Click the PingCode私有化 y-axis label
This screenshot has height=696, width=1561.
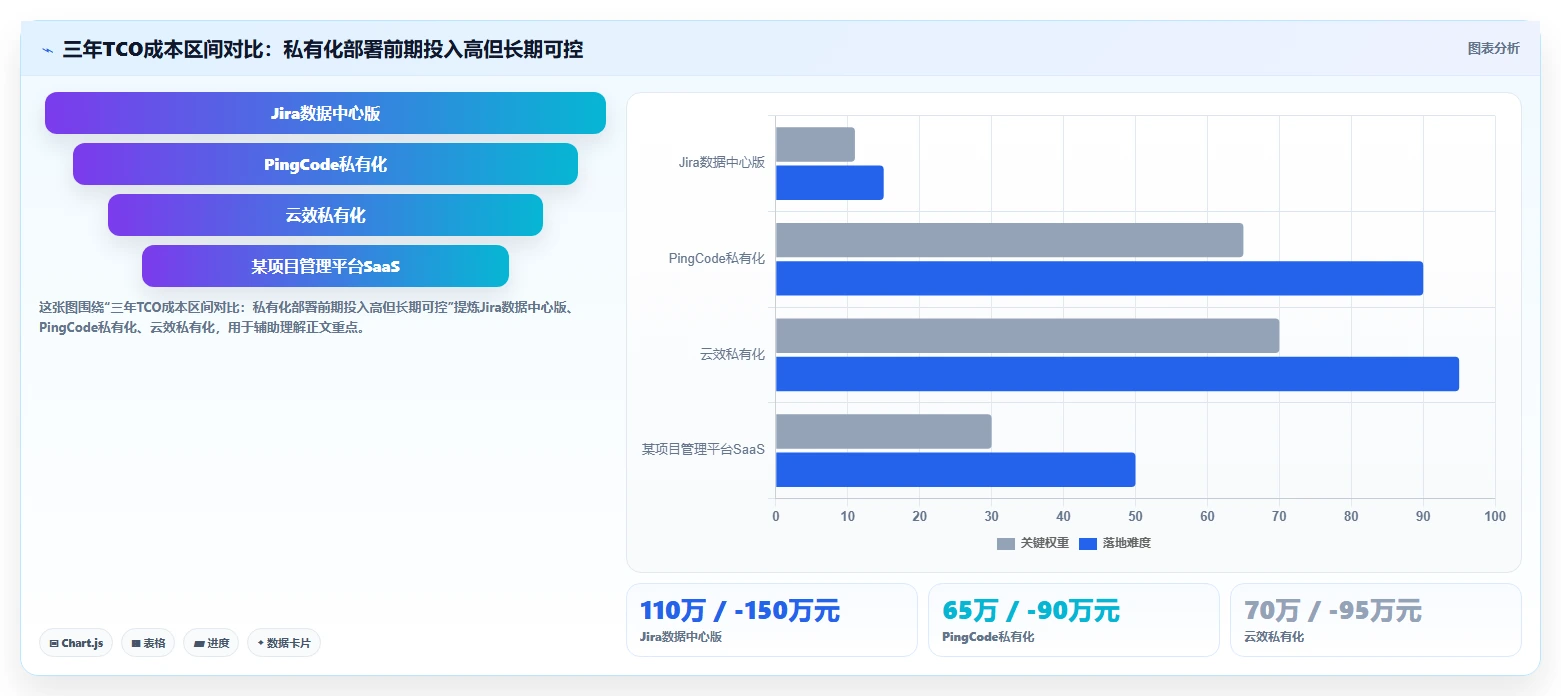pos(716,259)
